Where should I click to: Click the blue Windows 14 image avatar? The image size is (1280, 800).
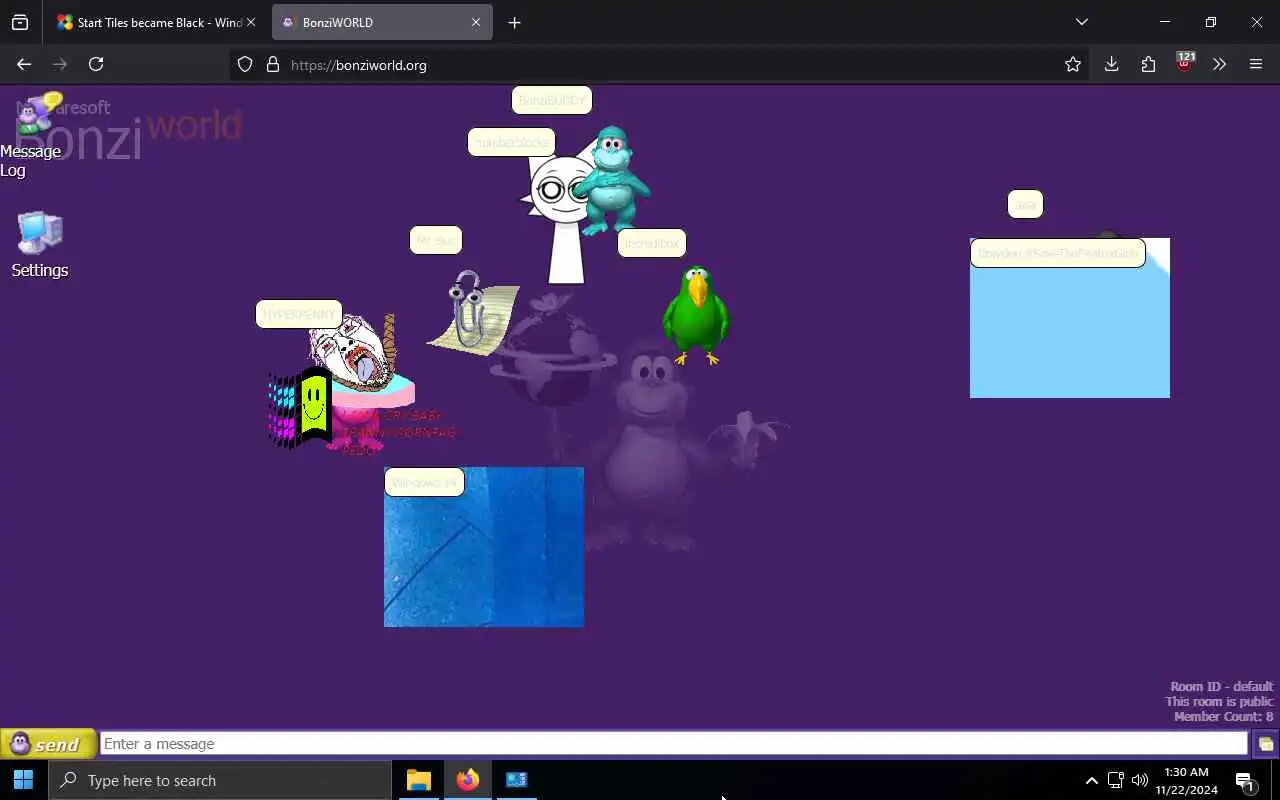click(x=484, y=547)
